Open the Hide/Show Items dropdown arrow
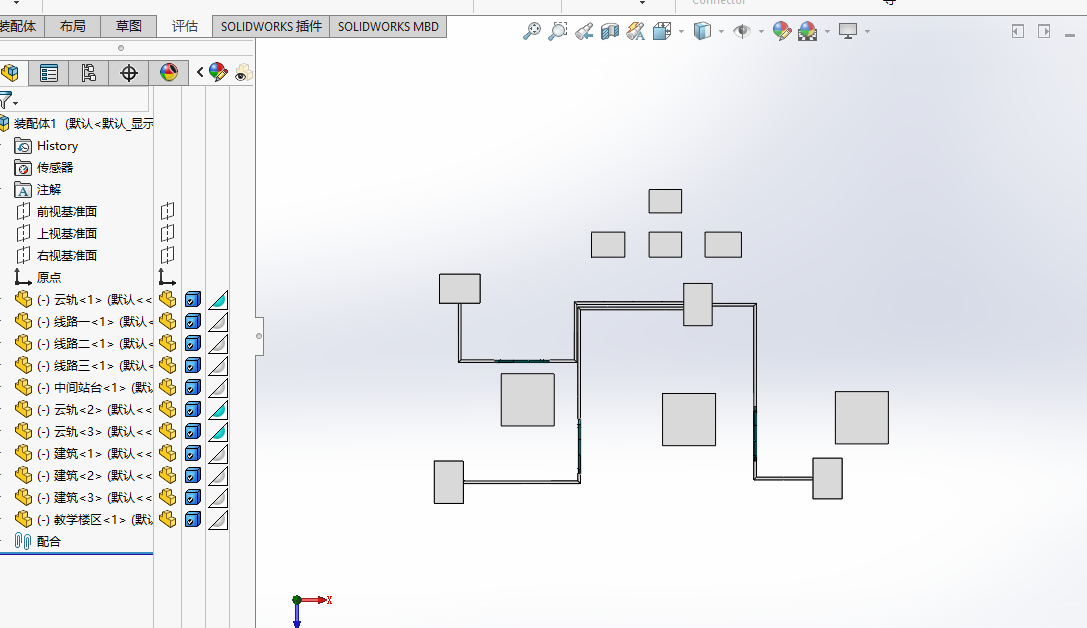1087x628 pixels. click(761, 31)
